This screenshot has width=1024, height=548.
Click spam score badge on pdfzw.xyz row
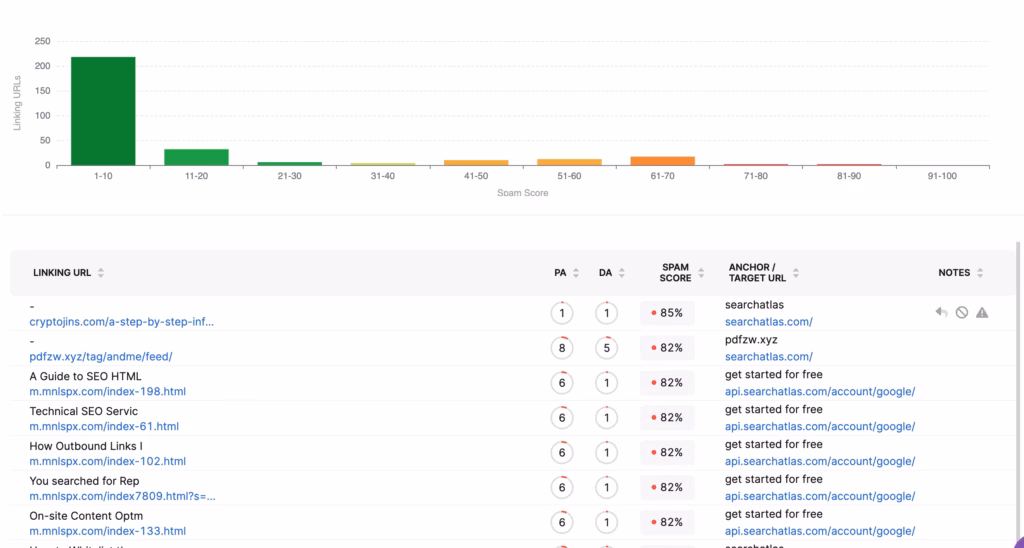(666, 348)
